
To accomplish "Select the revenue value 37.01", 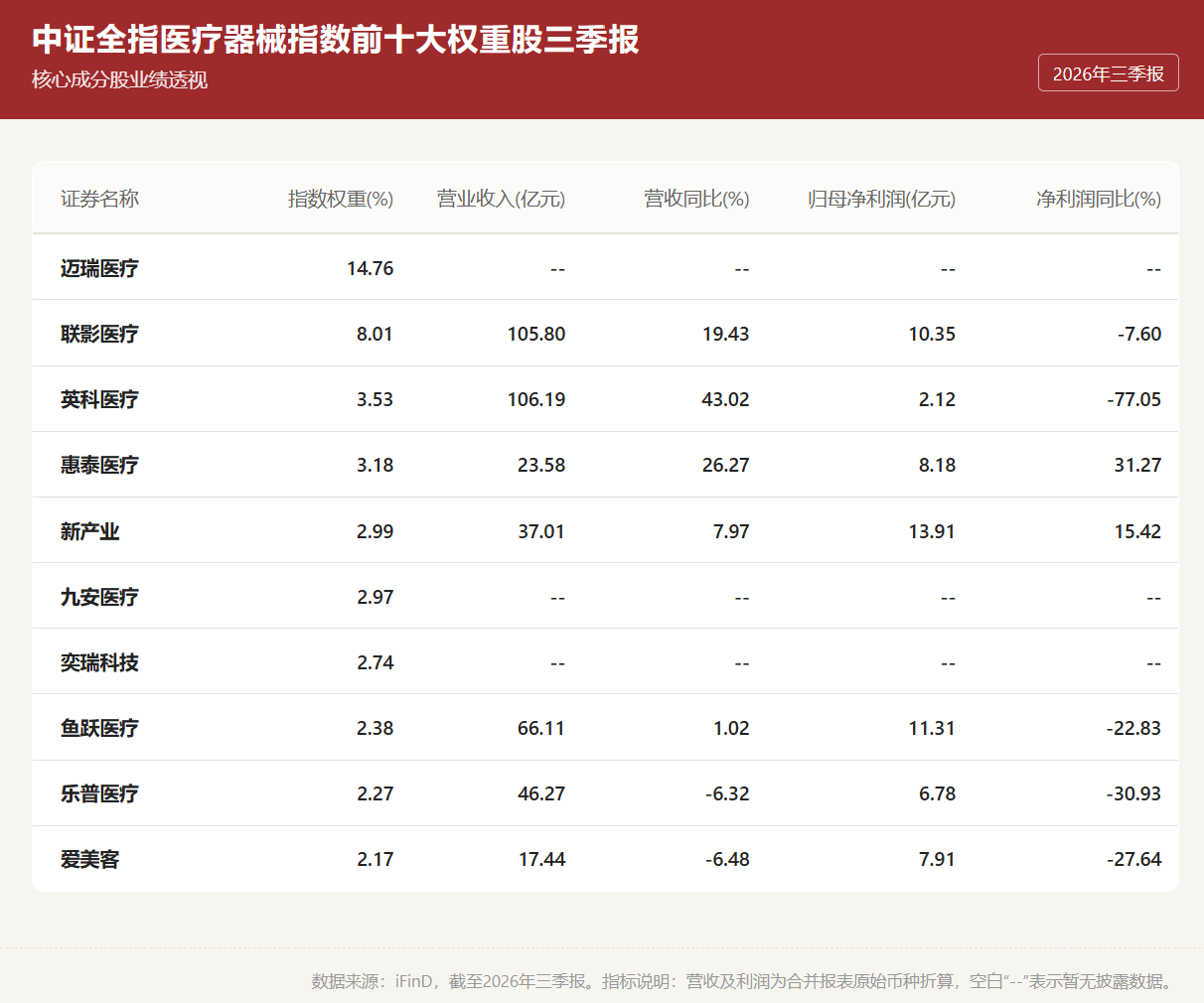I will point(541,531).
